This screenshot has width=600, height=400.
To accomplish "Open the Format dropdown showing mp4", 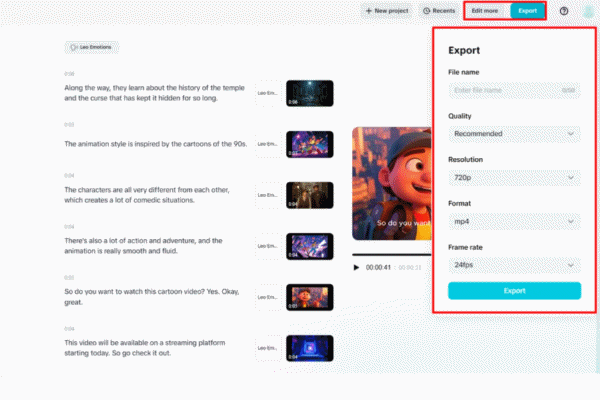I will coord(514,221).
